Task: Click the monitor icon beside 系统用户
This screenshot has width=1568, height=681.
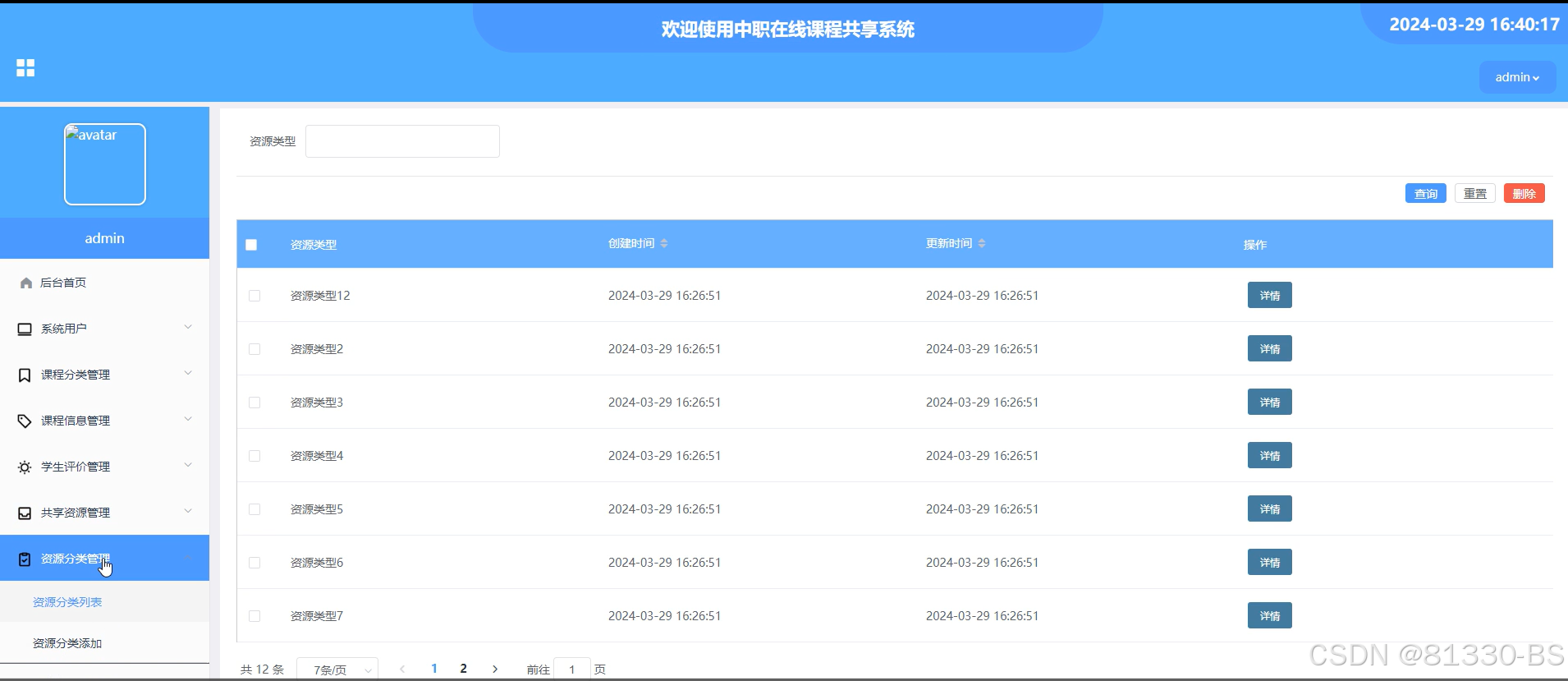Action: click(25, 329)
